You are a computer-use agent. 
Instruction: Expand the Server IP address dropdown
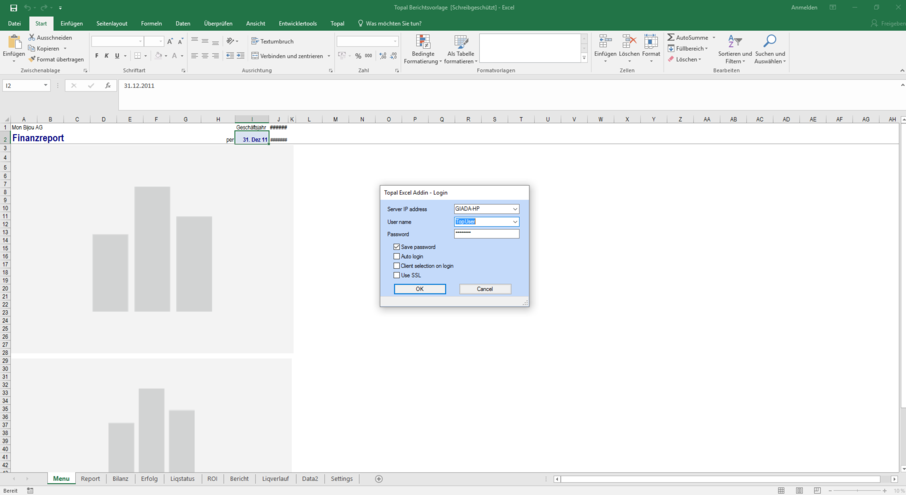[x=515, y=209]
